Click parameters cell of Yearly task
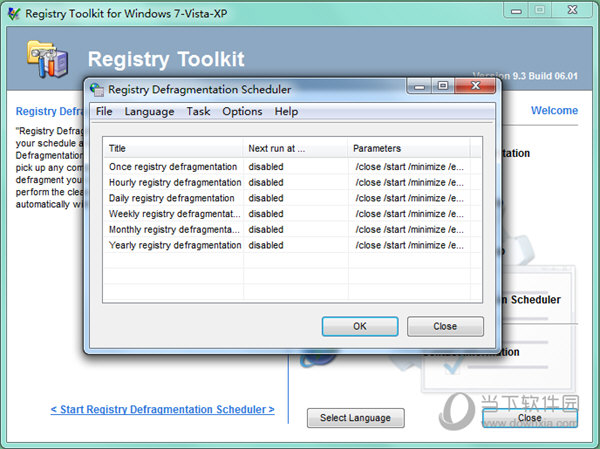600x449 pixels. 409,245
